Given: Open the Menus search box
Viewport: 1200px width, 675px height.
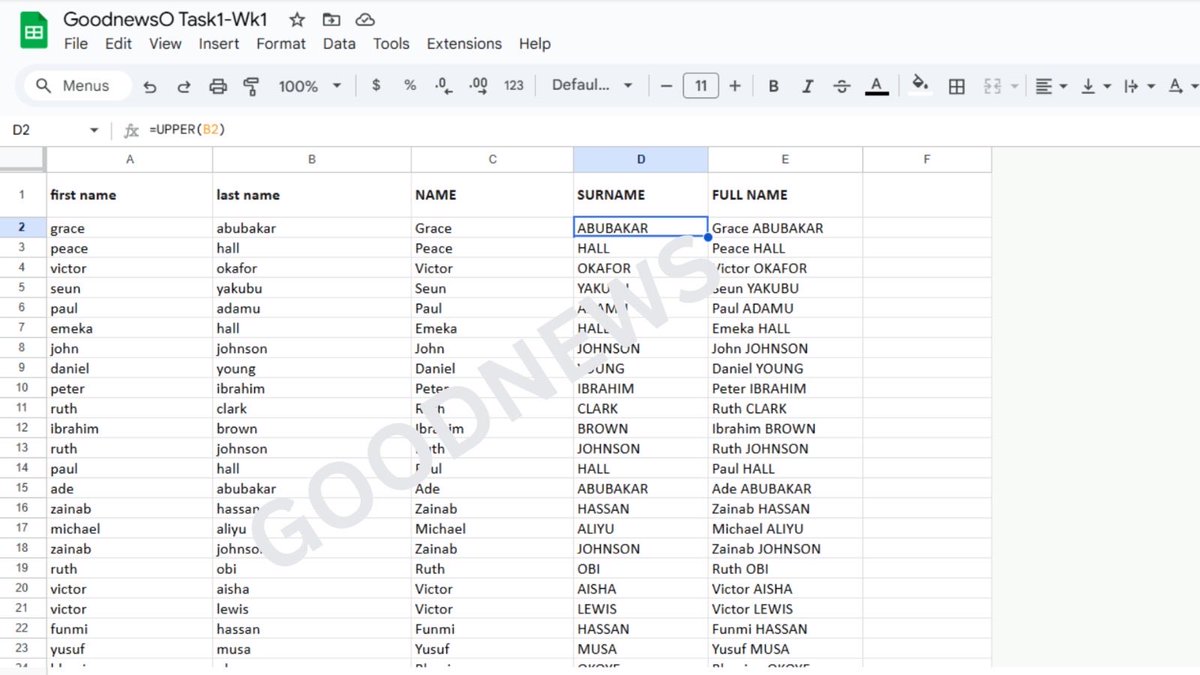Looking at the screenshot, I should [x=78, y=86].
